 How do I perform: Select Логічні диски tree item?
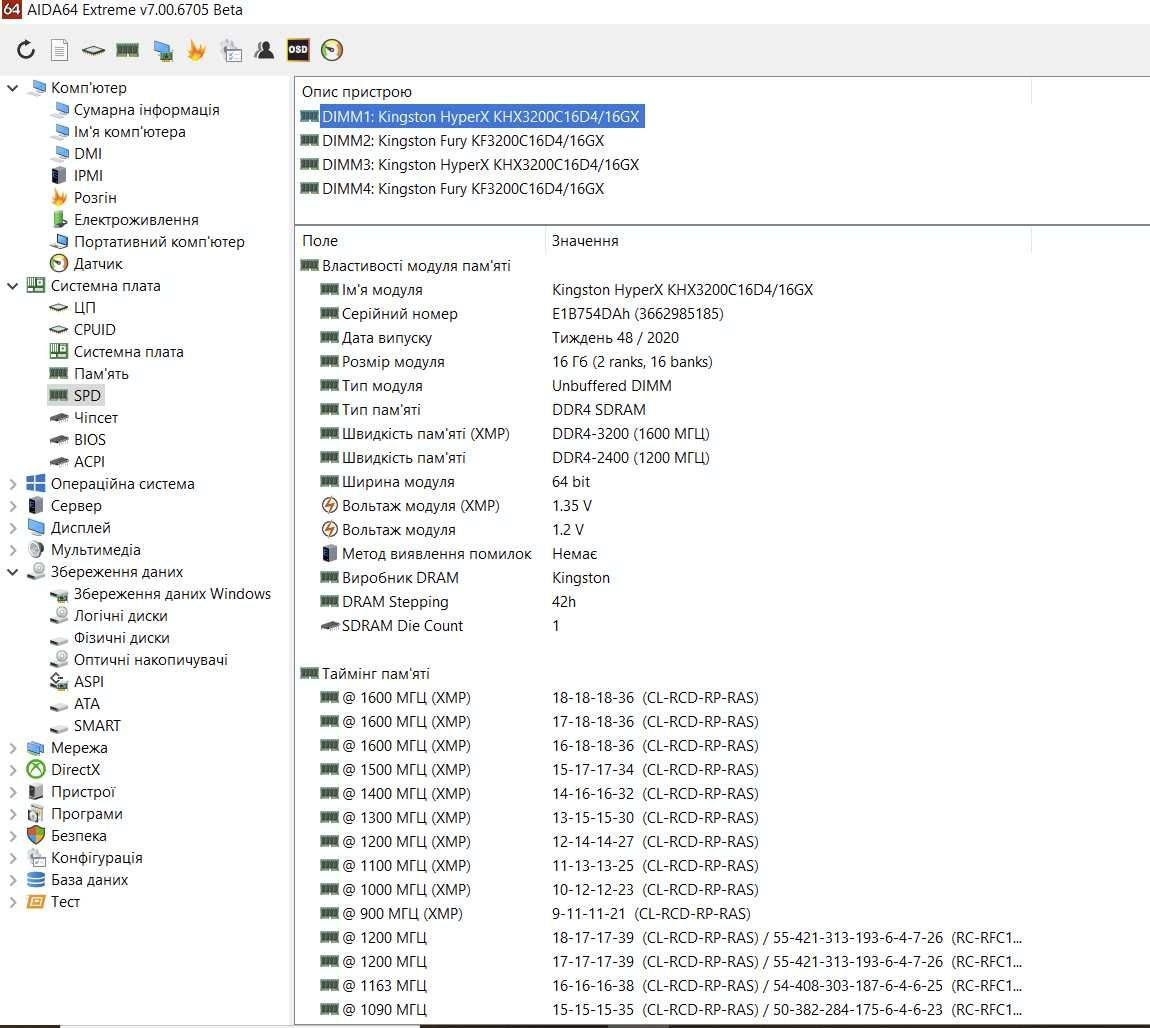(x=120, y=616)
